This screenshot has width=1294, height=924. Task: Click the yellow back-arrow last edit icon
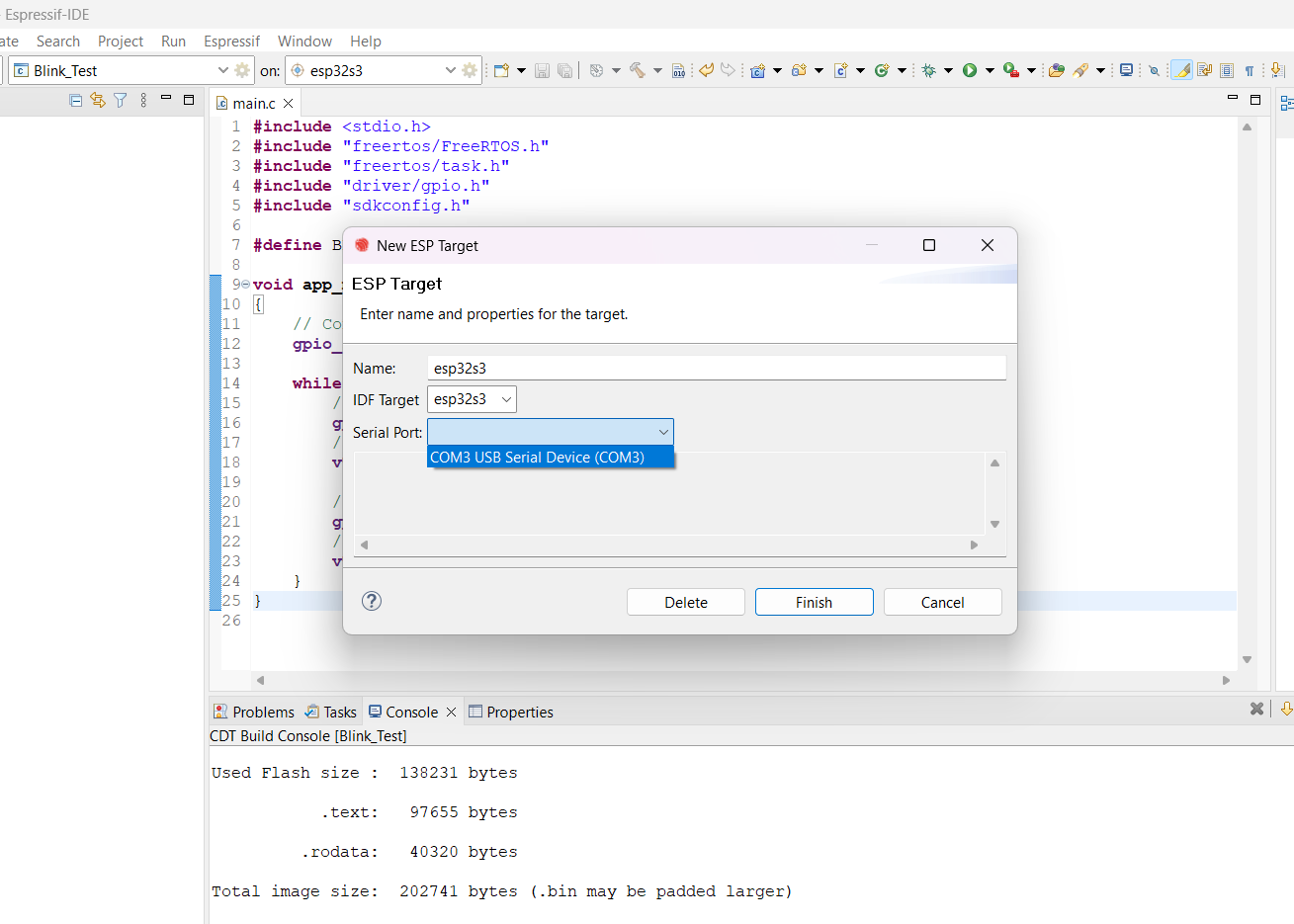(706, 70)
